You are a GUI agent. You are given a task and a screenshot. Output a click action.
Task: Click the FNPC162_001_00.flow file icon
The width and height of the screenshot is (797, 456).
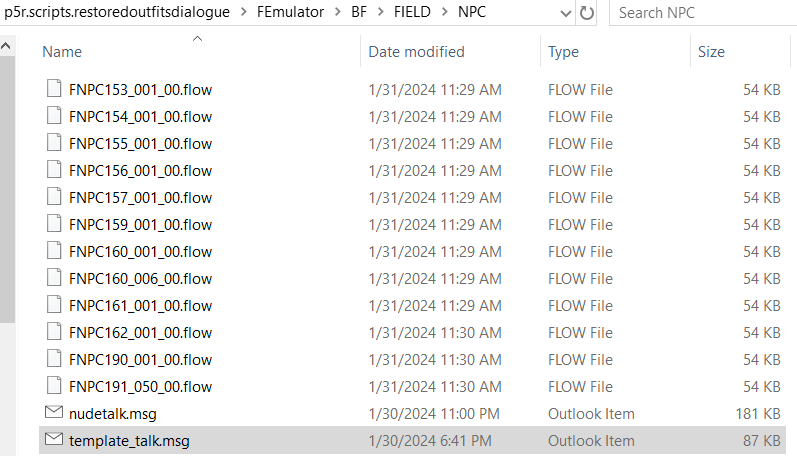[x=54, y=331]
